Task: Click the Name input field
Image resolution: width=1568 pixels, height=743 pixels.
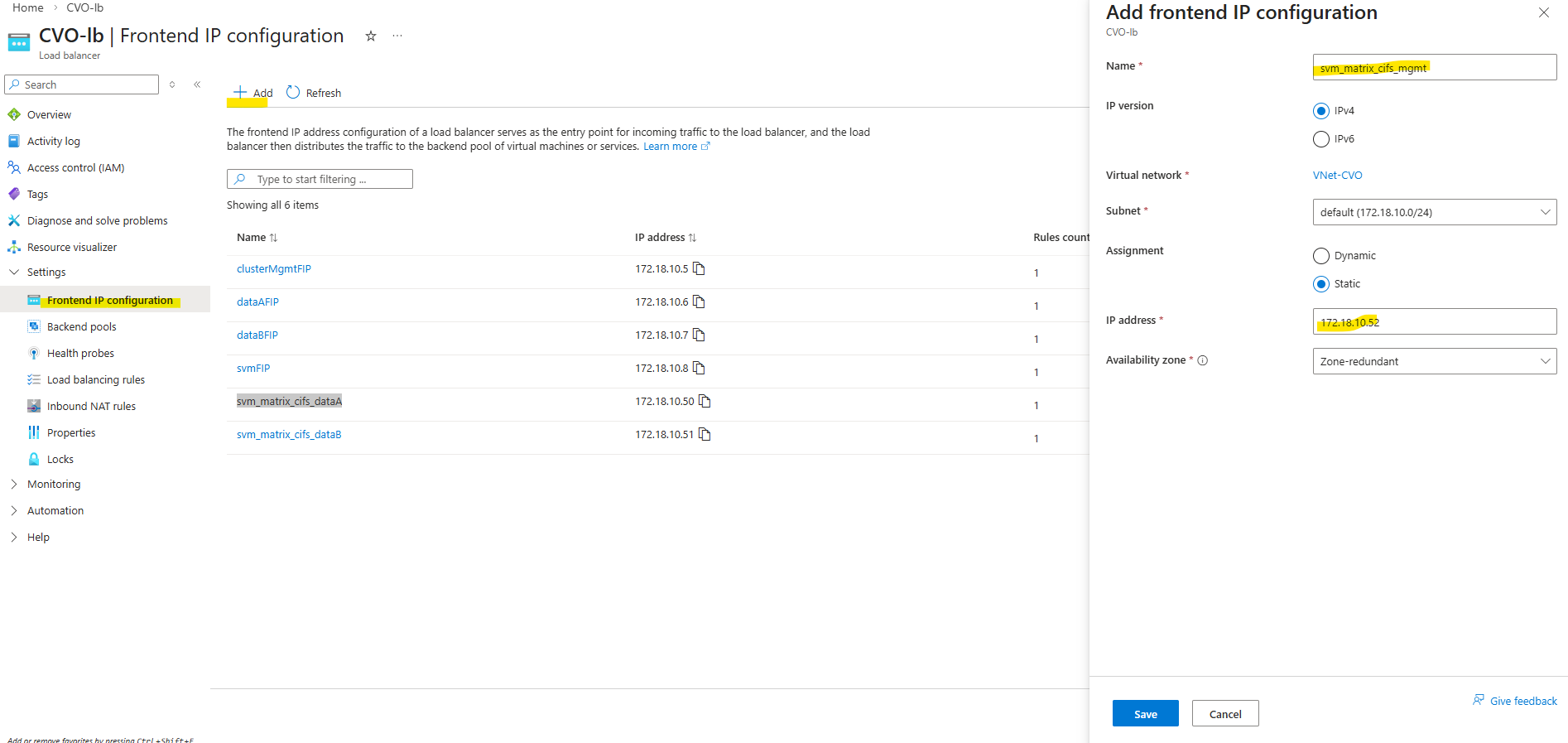Action: pyautogui.click(x=1435, y=67)
